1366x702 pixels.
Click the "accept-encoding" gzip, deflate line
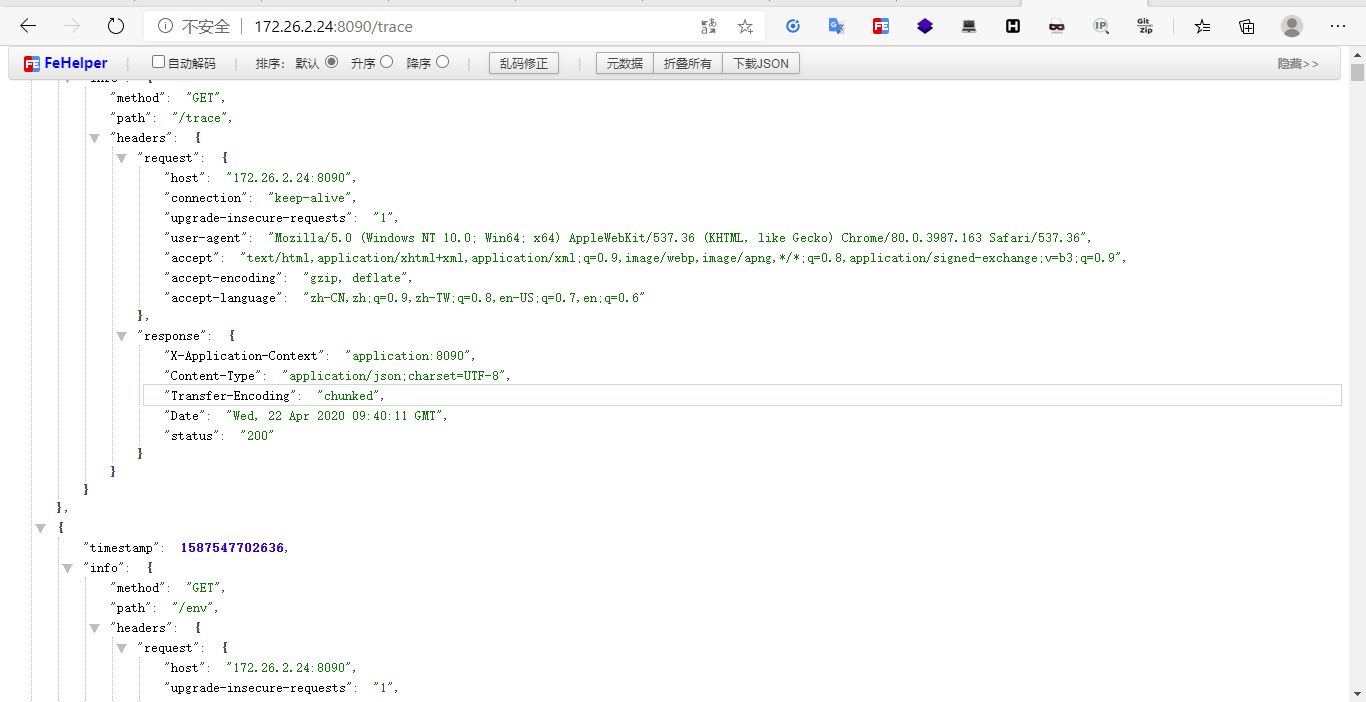pos(289,278)
